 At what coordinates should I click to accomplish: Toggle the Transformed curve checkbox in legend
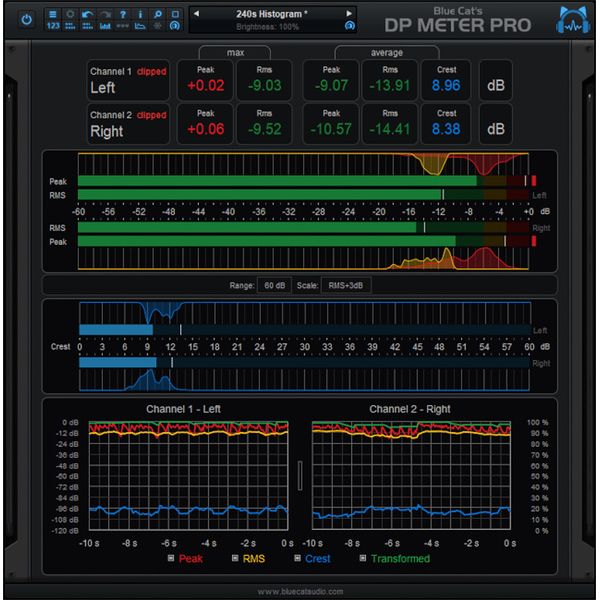pos(362,558)
